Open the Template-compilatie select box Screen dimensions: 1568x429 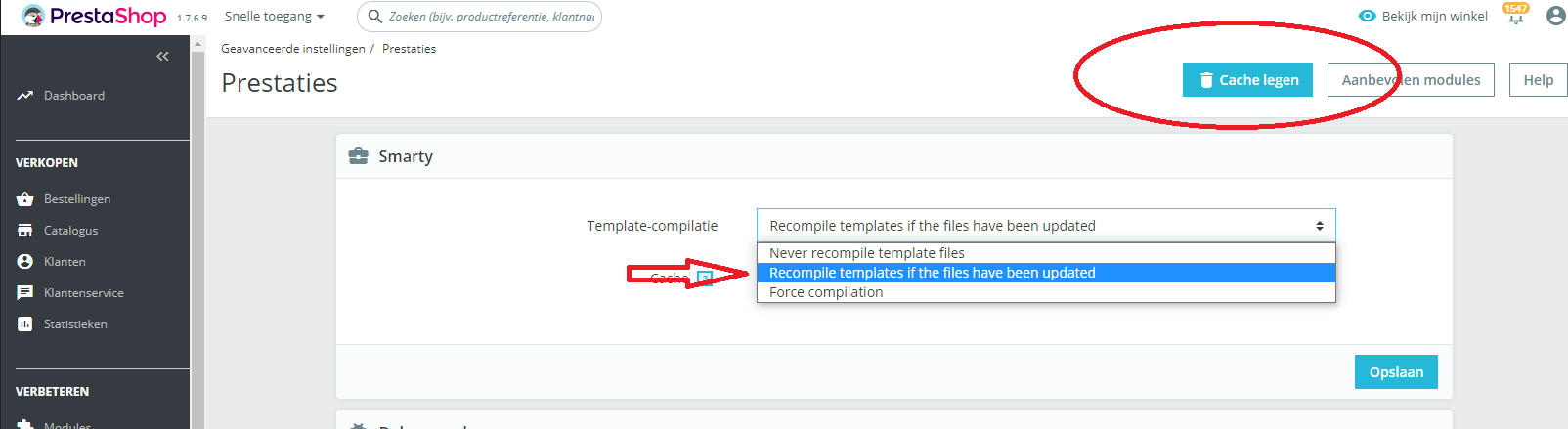[1045, 226]
